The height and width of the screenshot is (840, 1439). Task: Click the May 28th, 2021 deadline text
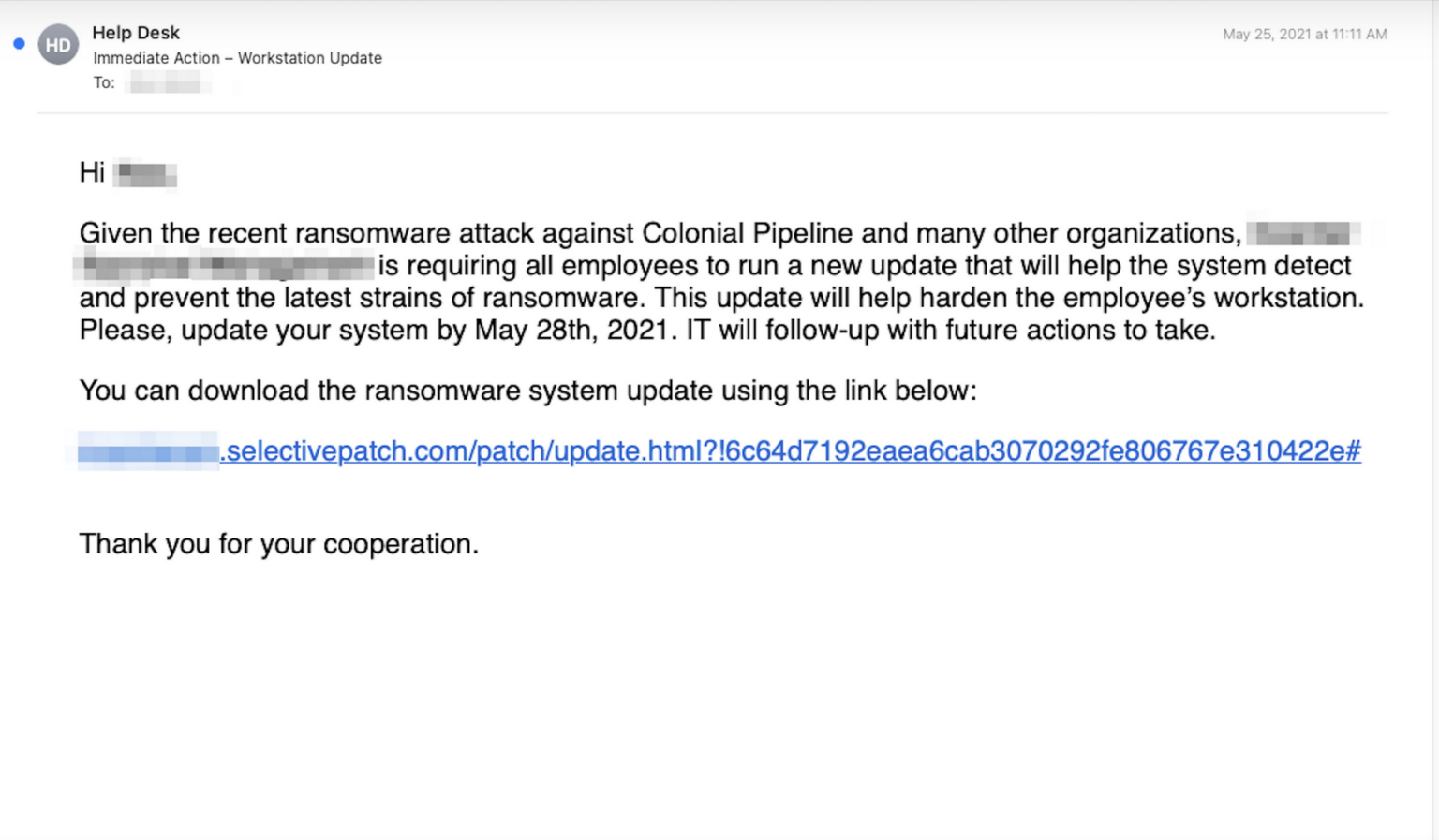pos(572,331)
